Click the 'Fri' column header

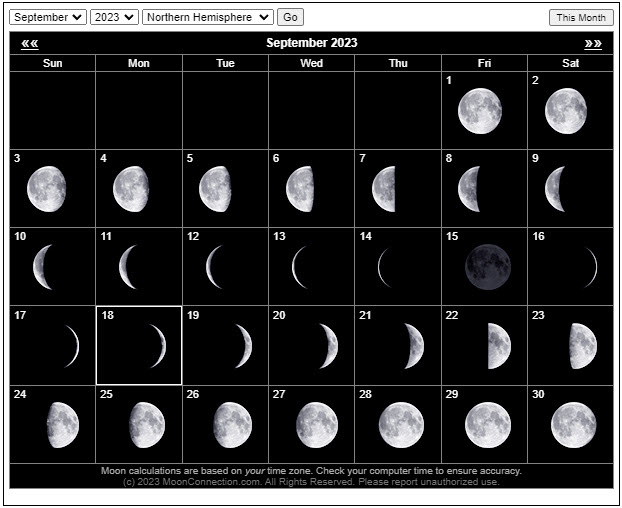click(x=484, y=63)
